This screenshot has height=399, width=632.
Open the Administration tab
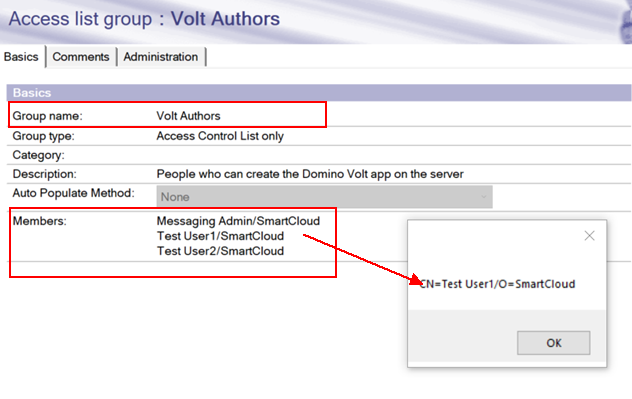point(160,57)
